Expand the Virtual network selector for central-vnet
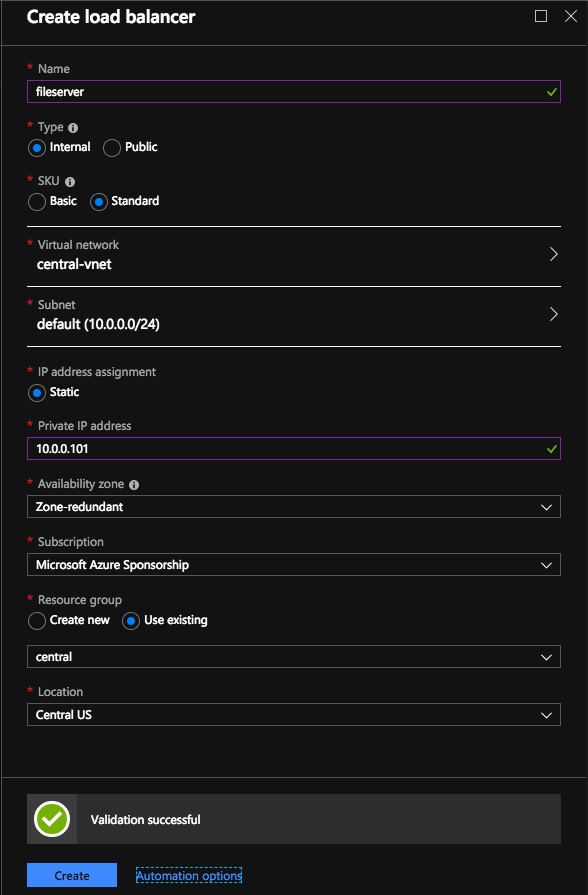The width and height of the screenshot is (588, 895). point(554,254)
